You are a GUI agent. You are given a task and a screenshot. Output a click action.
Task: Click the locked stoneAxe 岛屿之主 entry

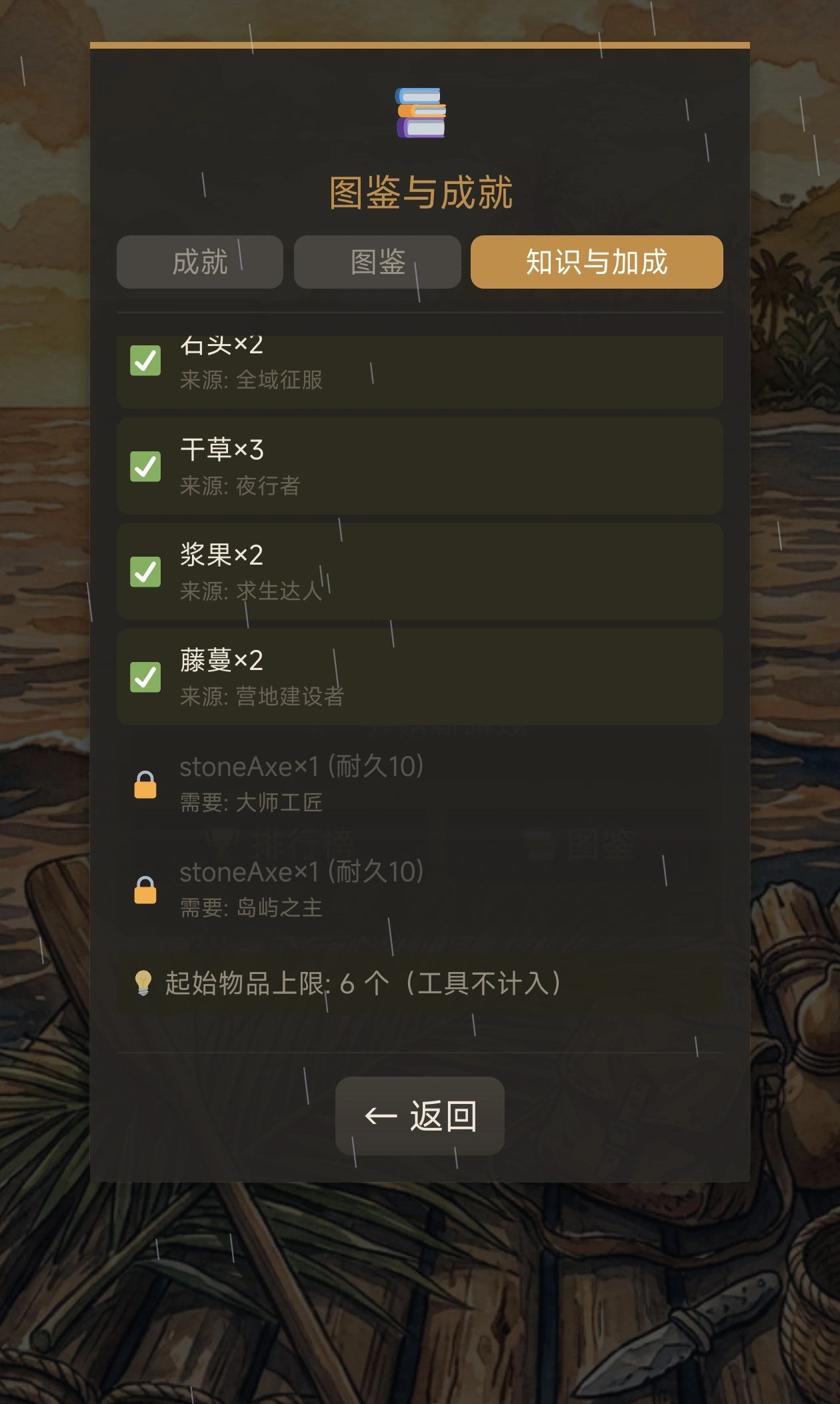(420, 889)
